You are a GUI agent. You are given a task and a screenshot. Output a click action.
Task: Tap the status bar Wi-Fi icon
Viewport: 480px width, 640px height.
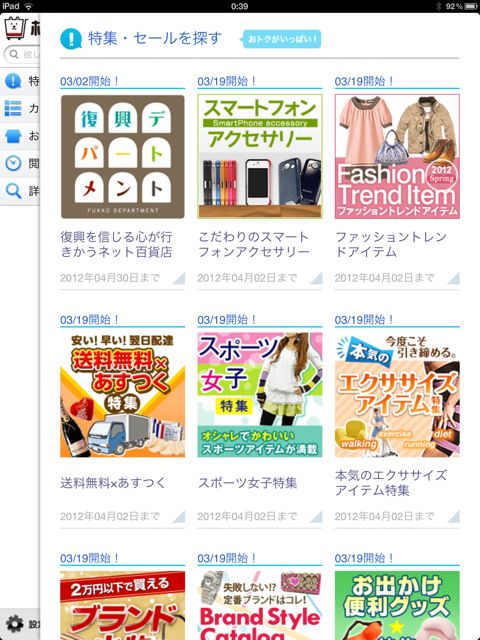click(x=28, y=6)
